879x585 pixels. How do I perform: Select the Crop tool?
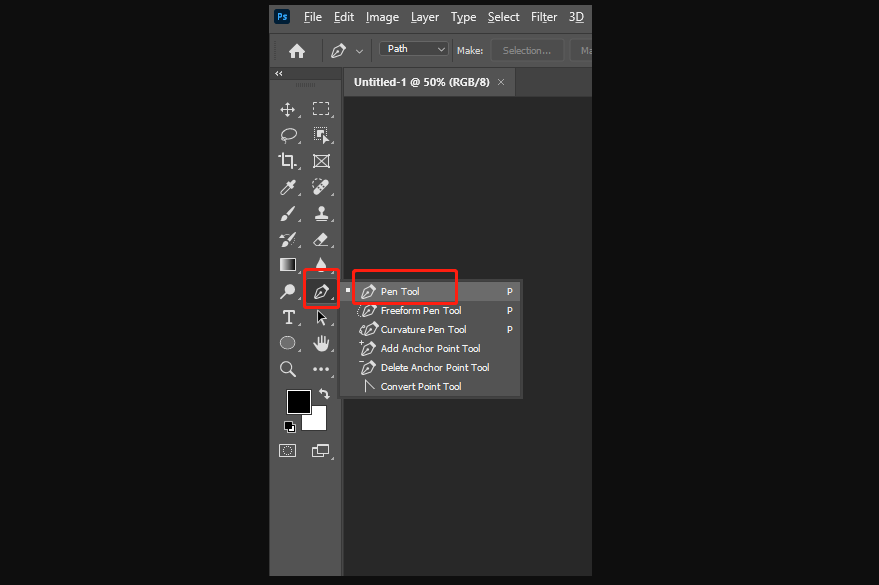point(287,161)
